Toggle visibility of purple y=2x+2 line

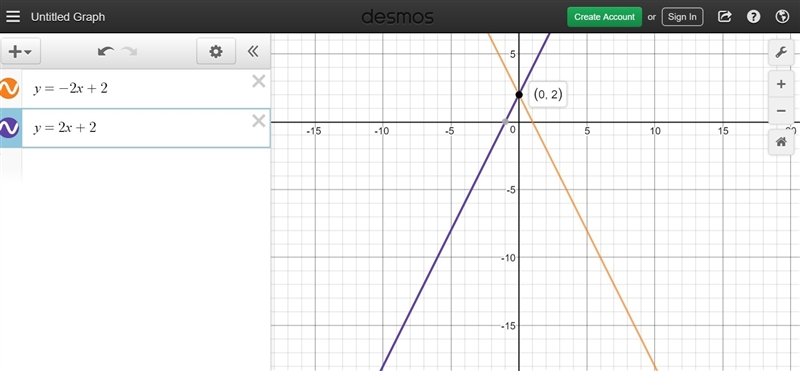pos(9,128)
